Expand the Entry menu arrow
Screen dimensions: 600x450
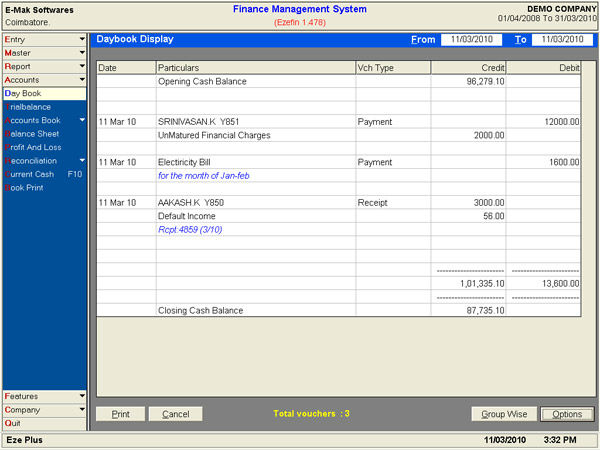[82, 39]
